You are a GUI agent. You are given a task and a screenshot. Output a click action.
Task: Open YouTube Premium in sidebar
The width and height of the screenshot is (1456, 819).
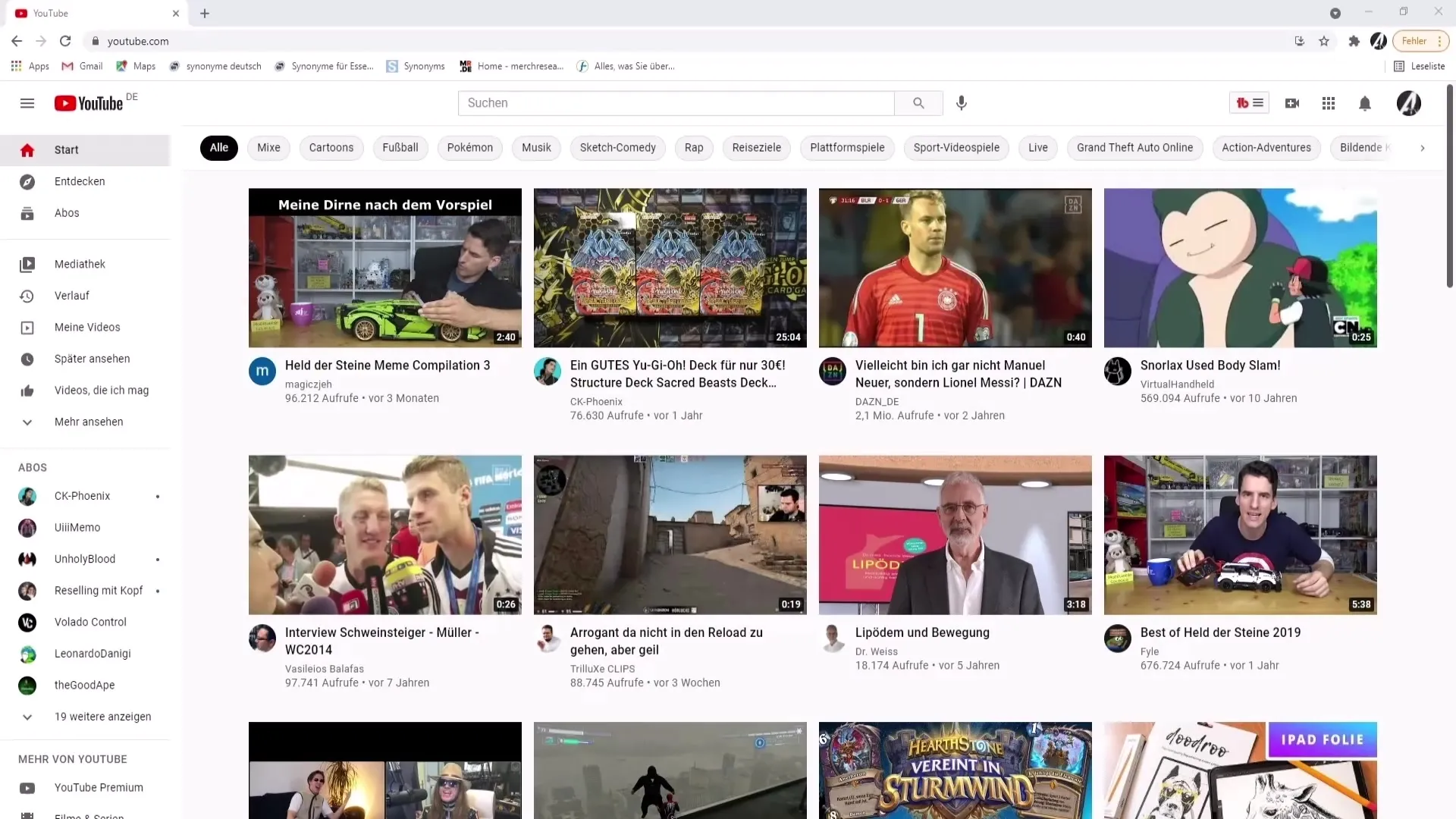(x=85, y=788)
